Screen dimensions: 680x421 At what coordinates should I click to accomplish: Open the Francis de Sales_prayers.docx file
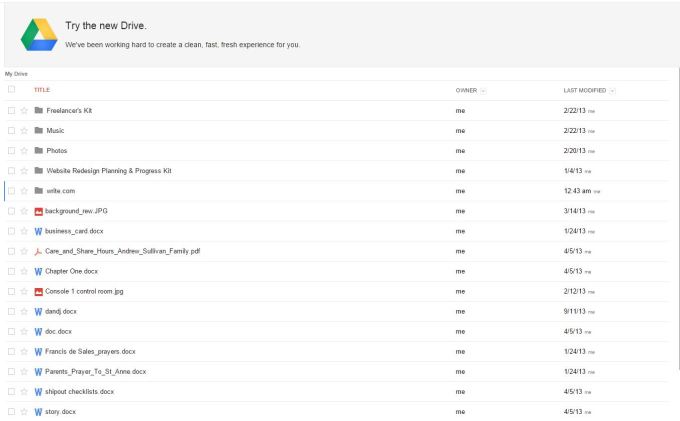90,352
